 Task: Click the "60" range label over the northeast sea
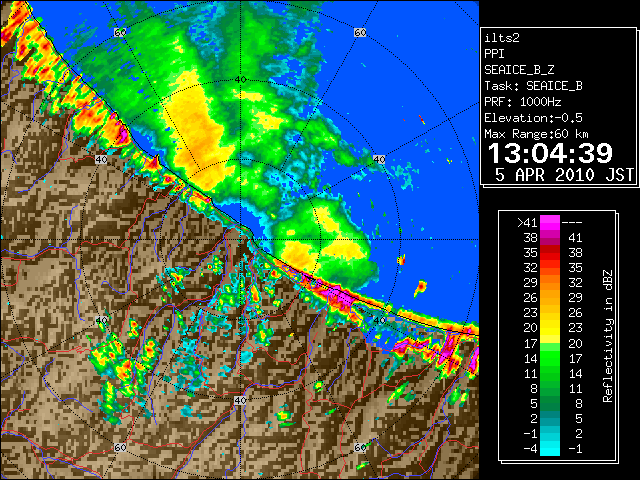coord(360,32)
